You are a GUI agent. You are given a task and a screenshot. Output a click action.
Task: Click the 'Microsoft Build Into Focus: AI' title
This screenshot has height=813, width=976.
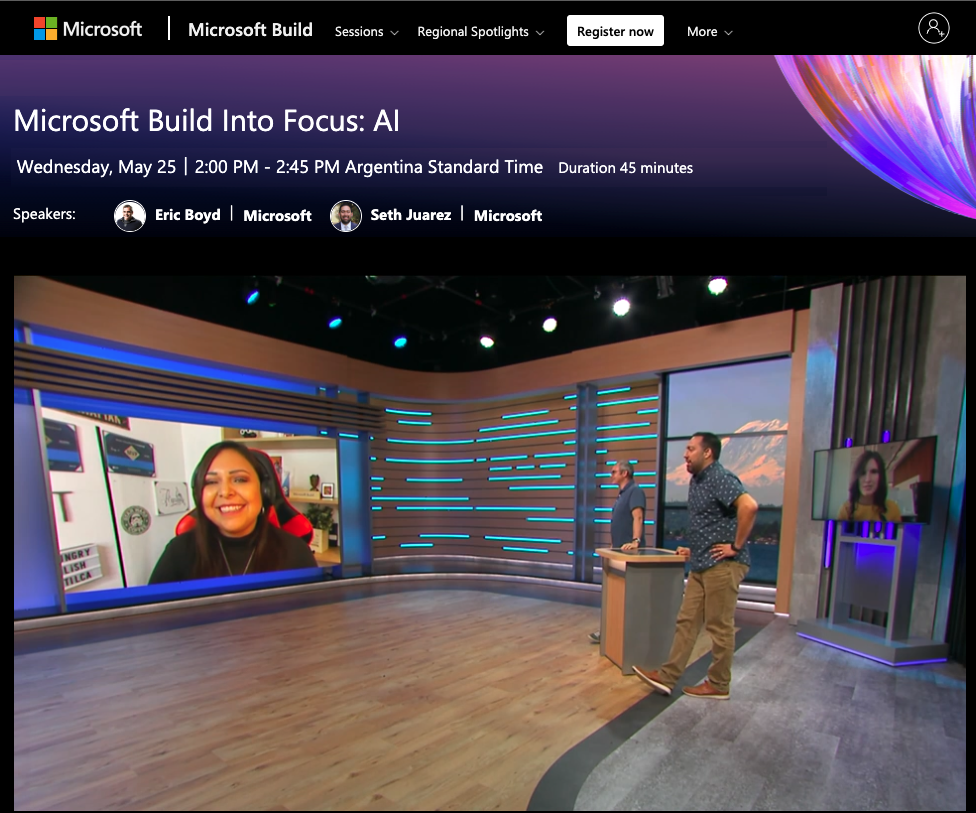click(207, 121)
